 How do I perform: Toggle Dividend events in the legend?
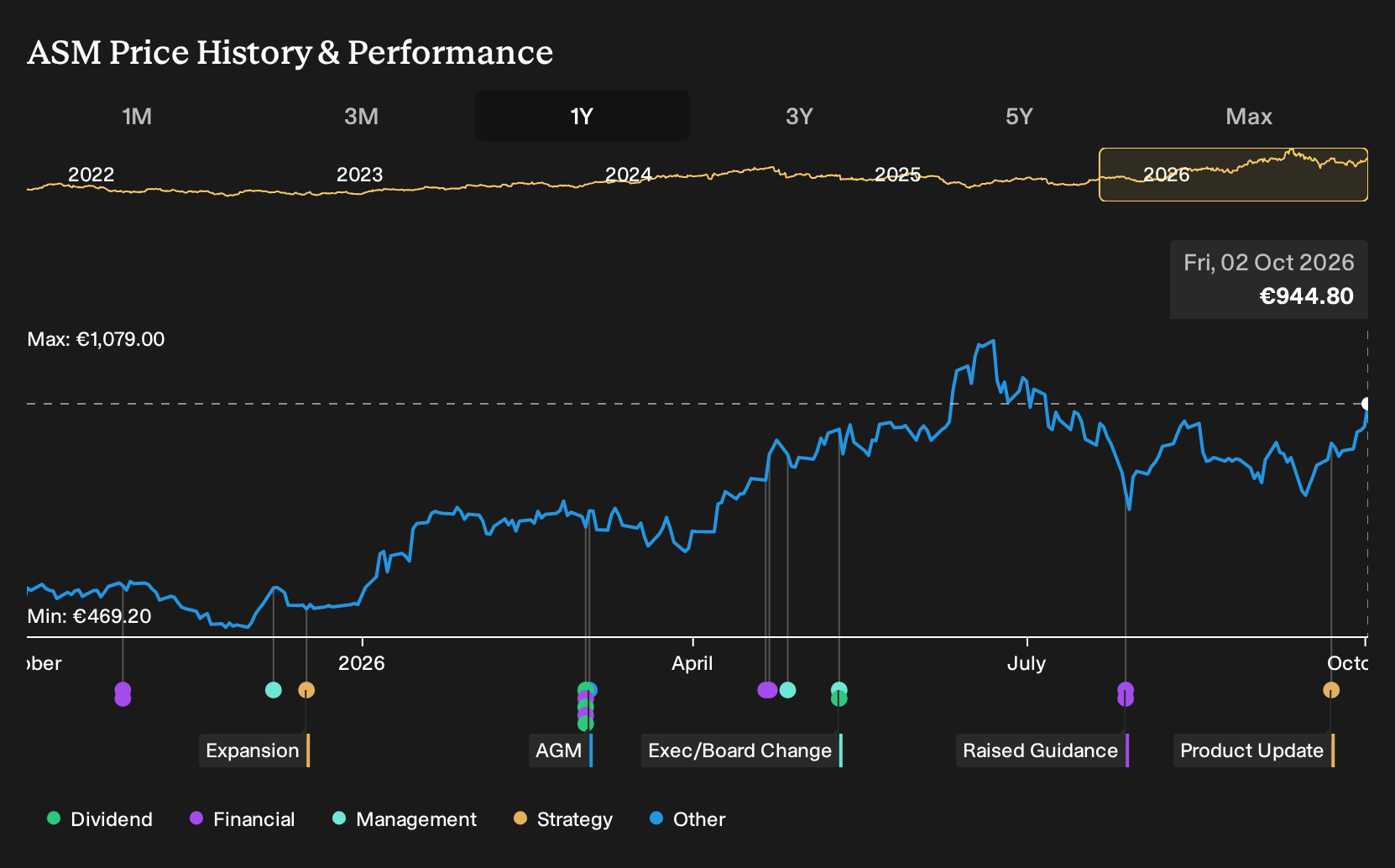click(x=100, y=819)
